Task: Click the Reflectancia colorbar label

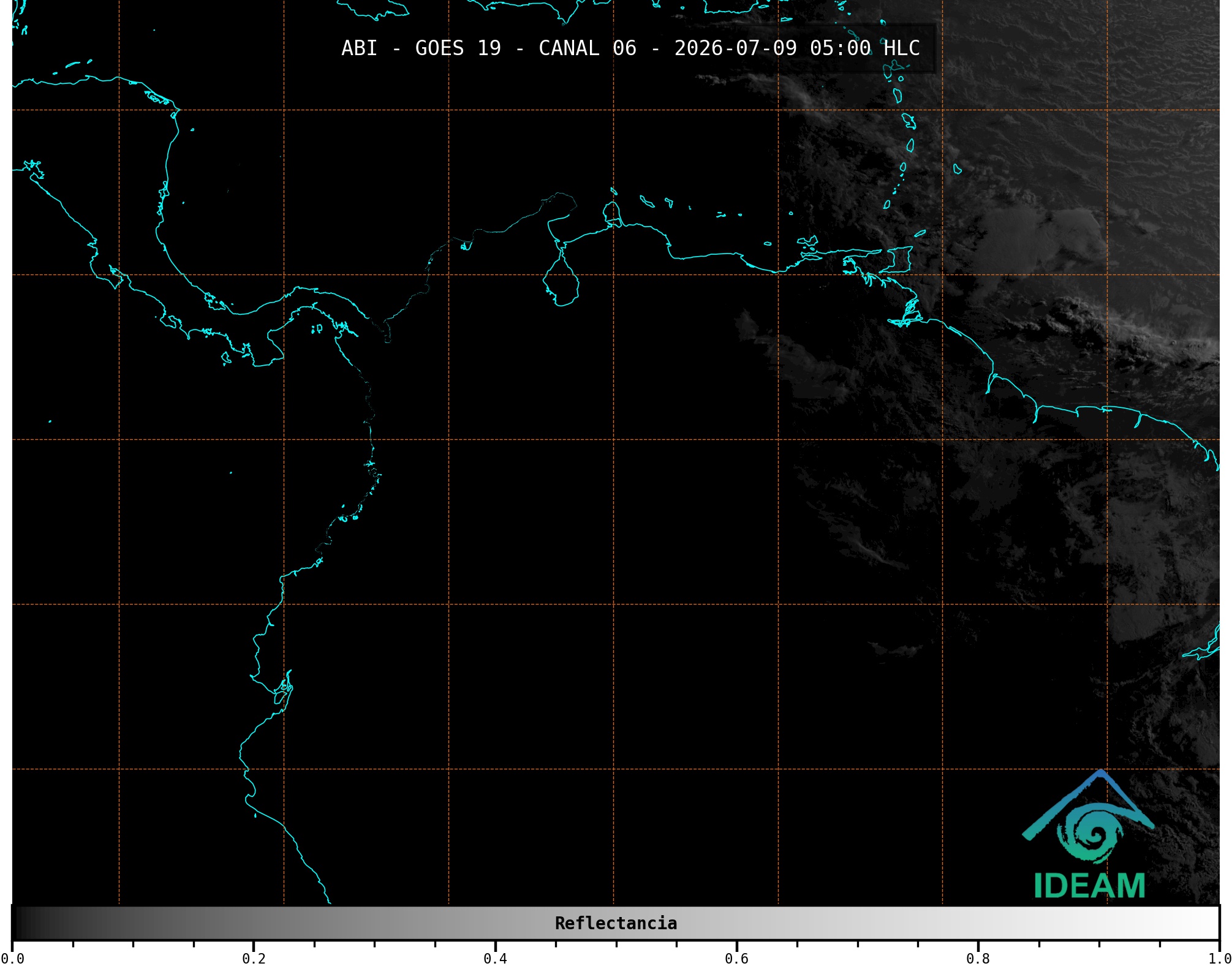Action: [x=616, y=923]
